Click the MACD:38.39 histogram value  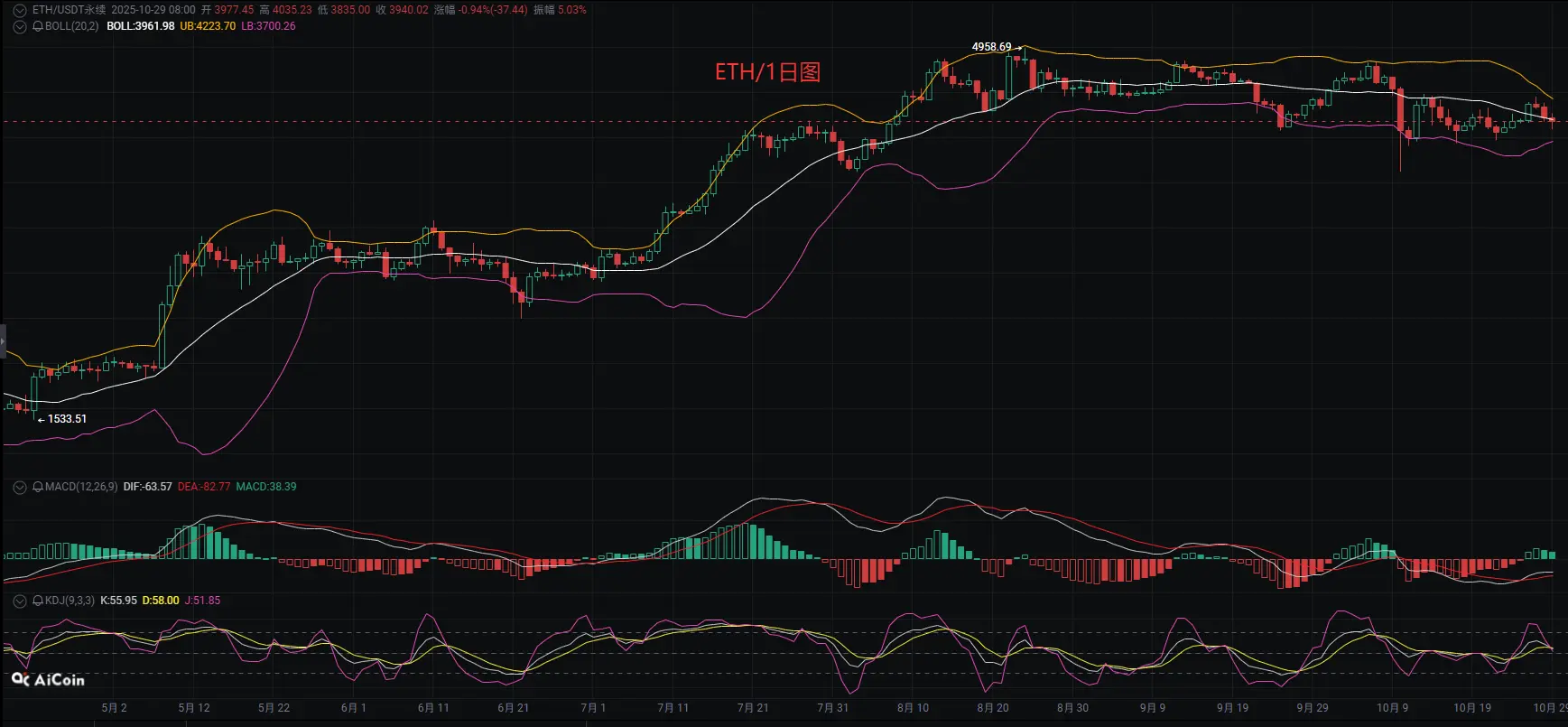point(266,487)
